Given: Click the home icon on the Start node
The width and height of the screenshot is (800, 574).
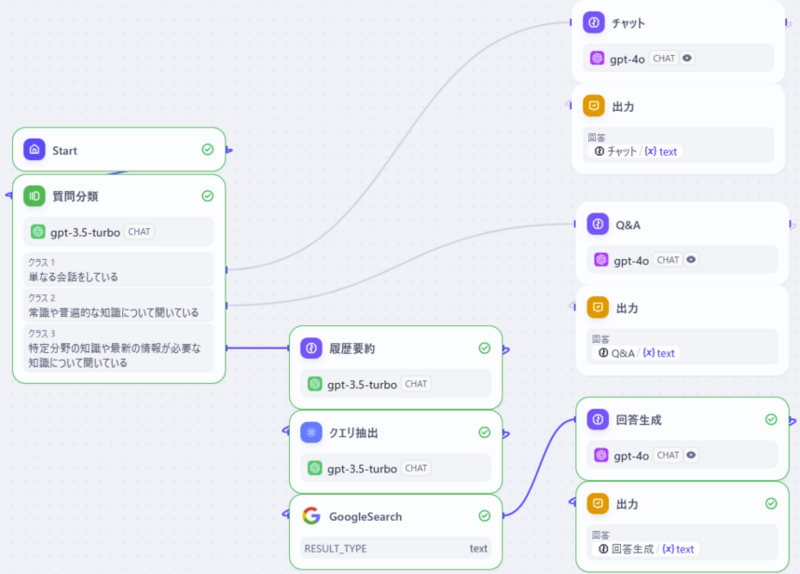Looking at the screenshot, I should pos(35,150).
